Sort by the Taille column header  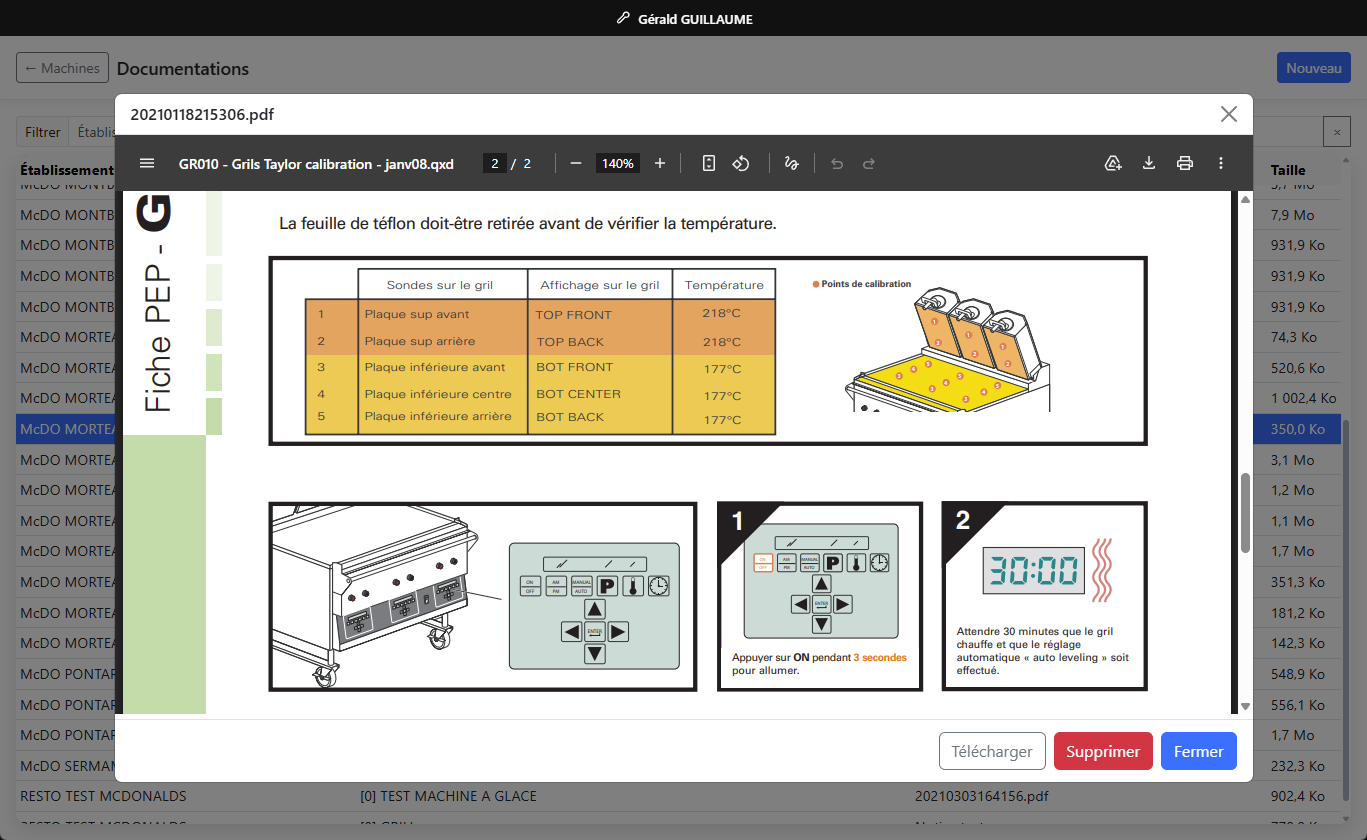click(1288, 170)
